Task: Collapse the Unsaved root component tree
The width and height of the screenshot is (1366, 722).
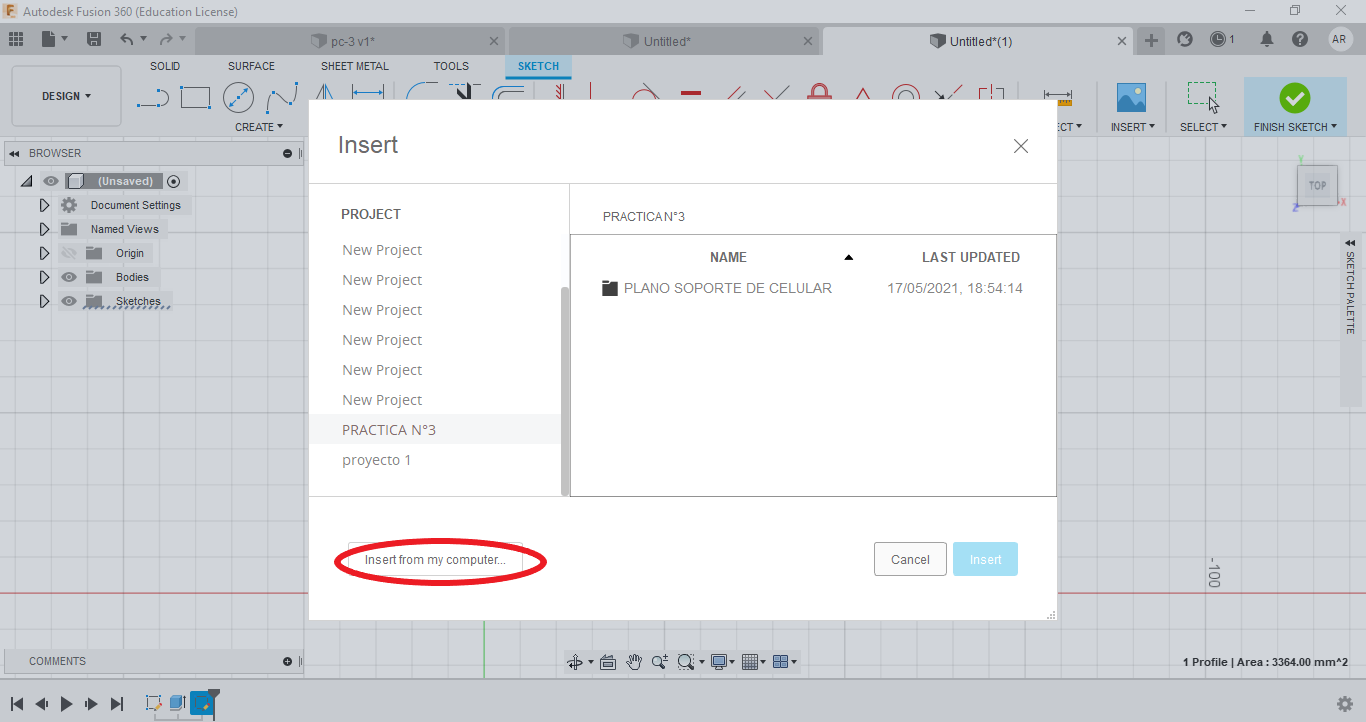Action: click(26, 181)
